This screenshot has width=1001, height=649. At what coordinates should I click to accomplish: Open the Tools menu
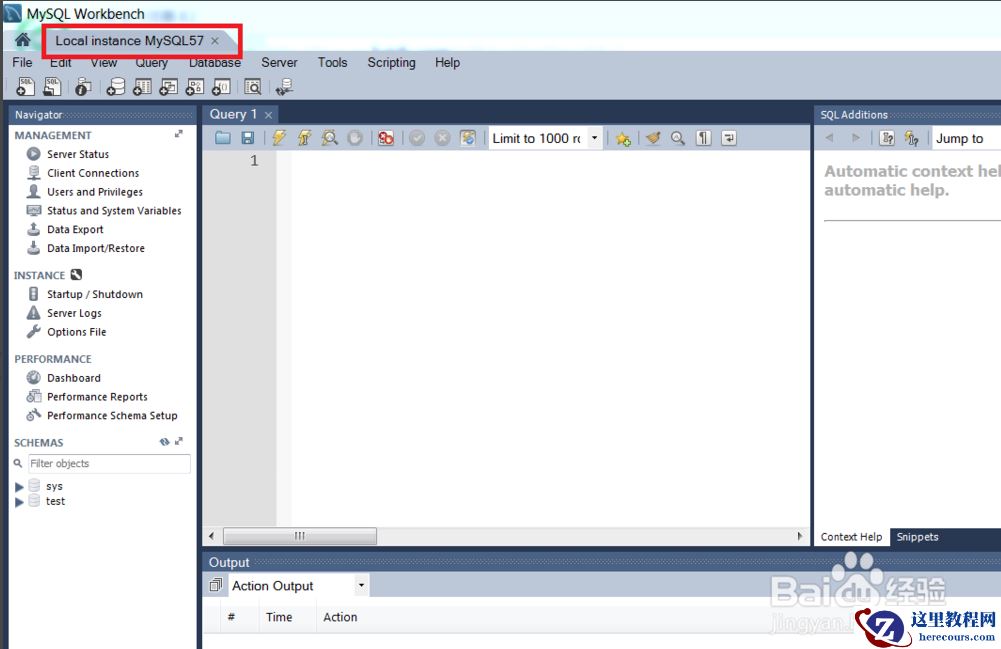pos(333,63)
